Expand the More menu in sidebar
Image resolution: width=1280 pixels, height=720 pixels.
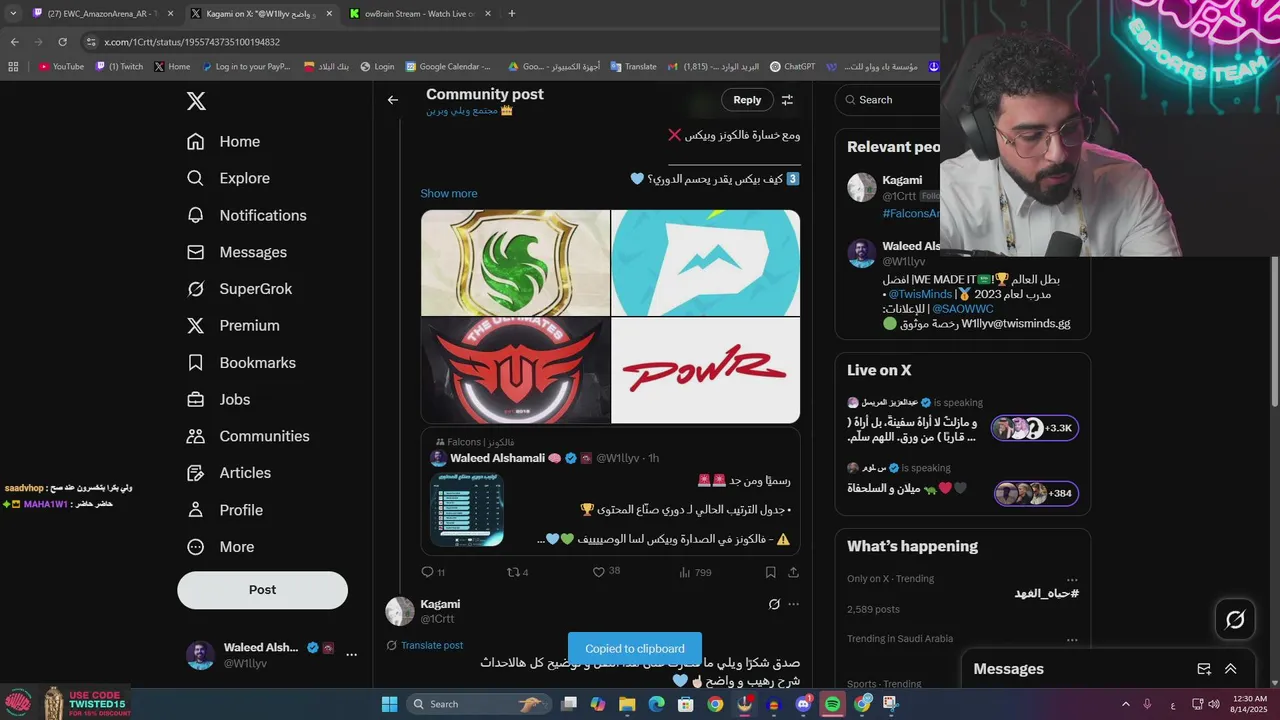(220, 547)
